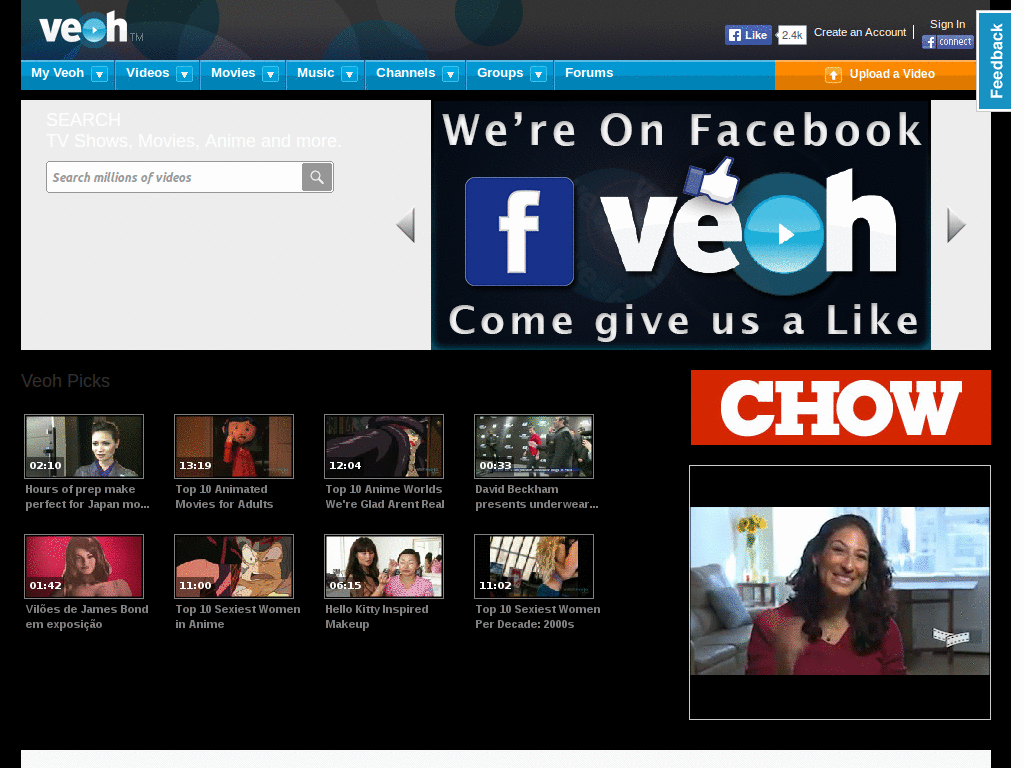Click the Facebook Like button
The height and width of the screenshot is (768, 1024).
click(748, 35)
